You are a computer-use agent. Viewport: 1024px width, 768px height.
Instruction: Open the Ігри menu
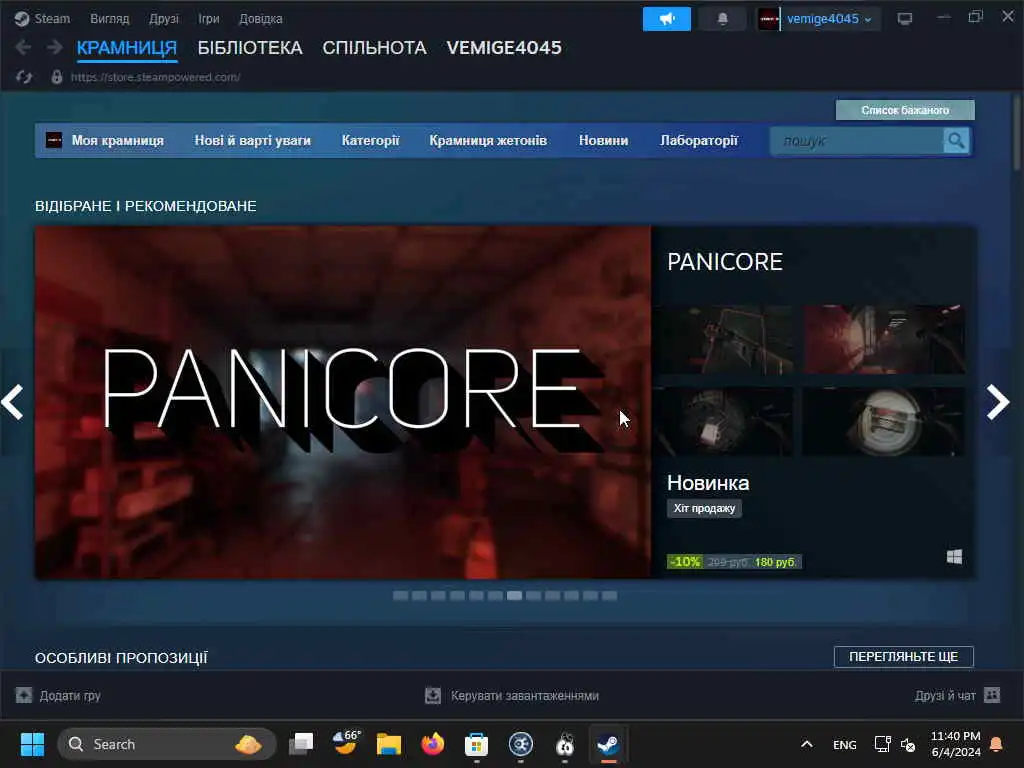[x=208, y=18]
